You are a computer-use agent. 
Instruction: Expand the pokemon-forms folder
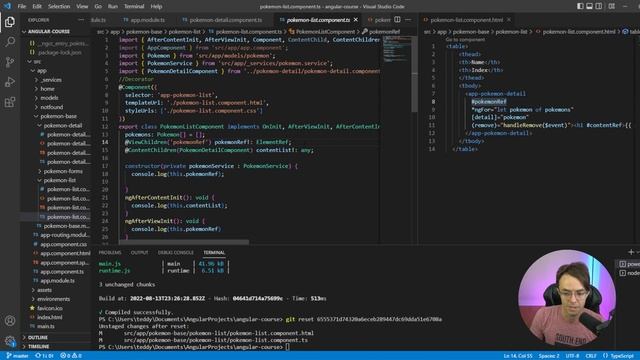[62, 171]
